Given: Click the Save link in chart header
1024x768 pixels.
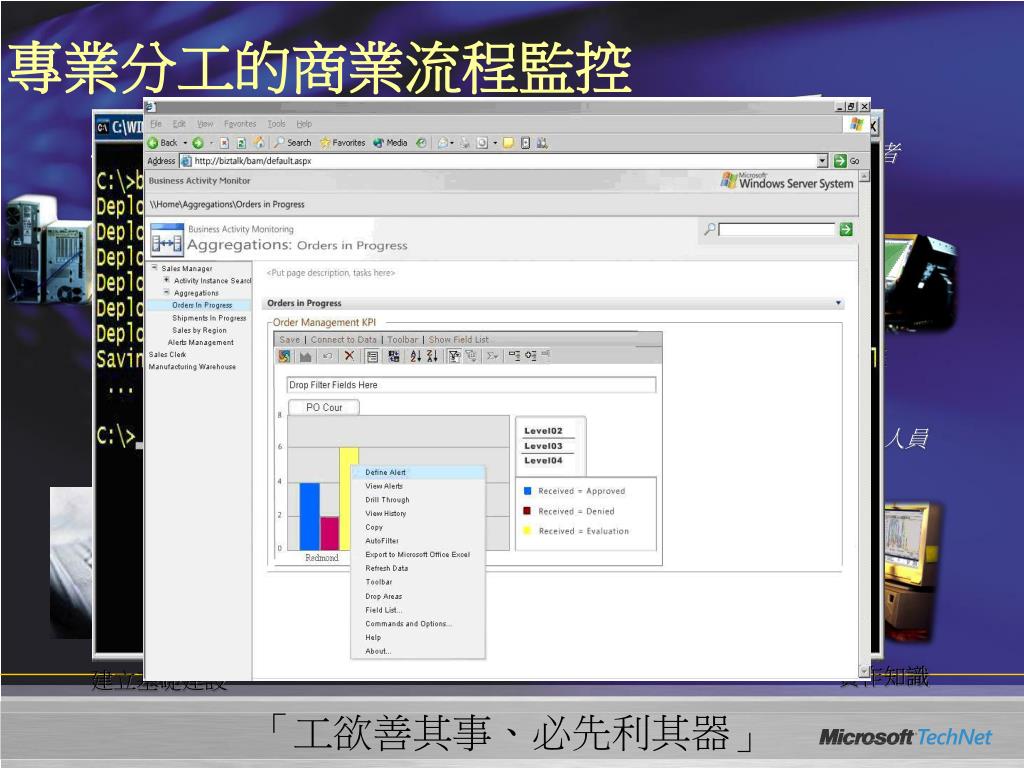Looking at the screenshot, I should point(289,340).
